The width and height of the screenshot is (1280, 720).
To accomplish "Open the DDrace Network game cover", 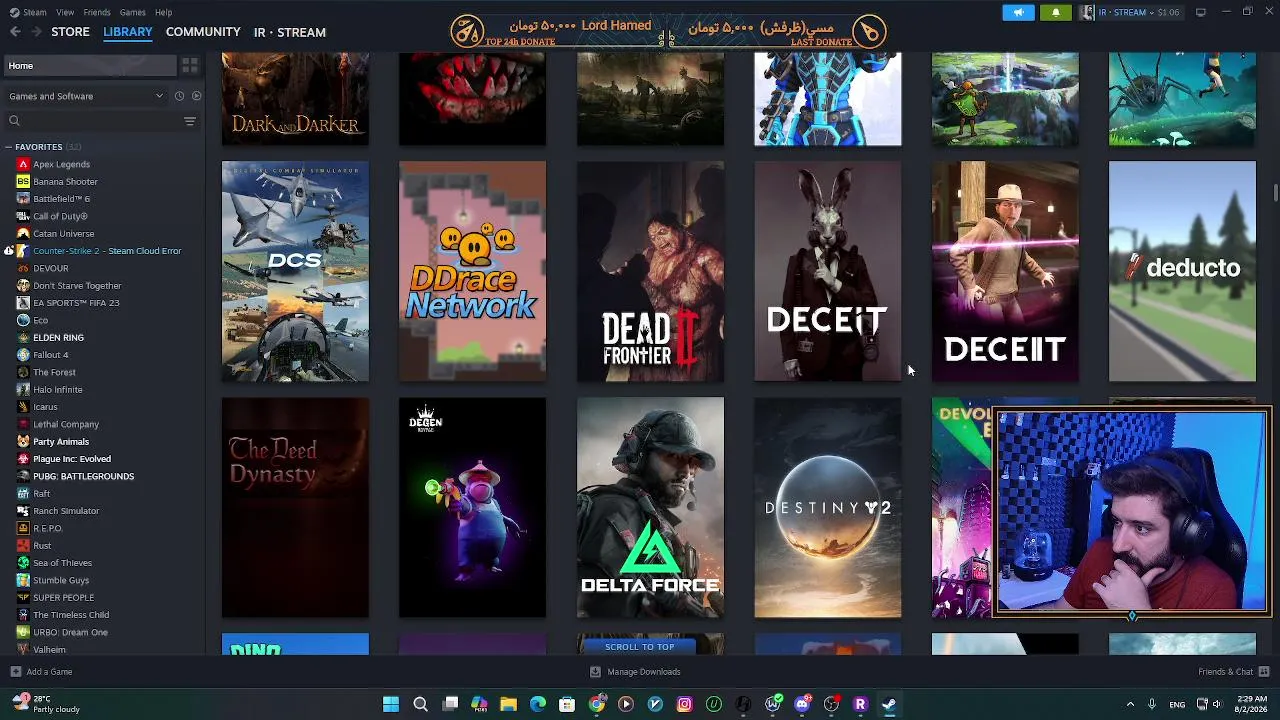I will pos(473,271).
